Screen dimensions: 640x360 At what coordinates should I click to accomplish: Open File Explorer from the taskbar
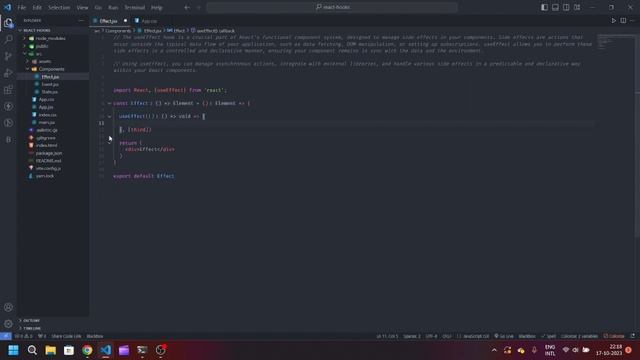click(51, 350)
